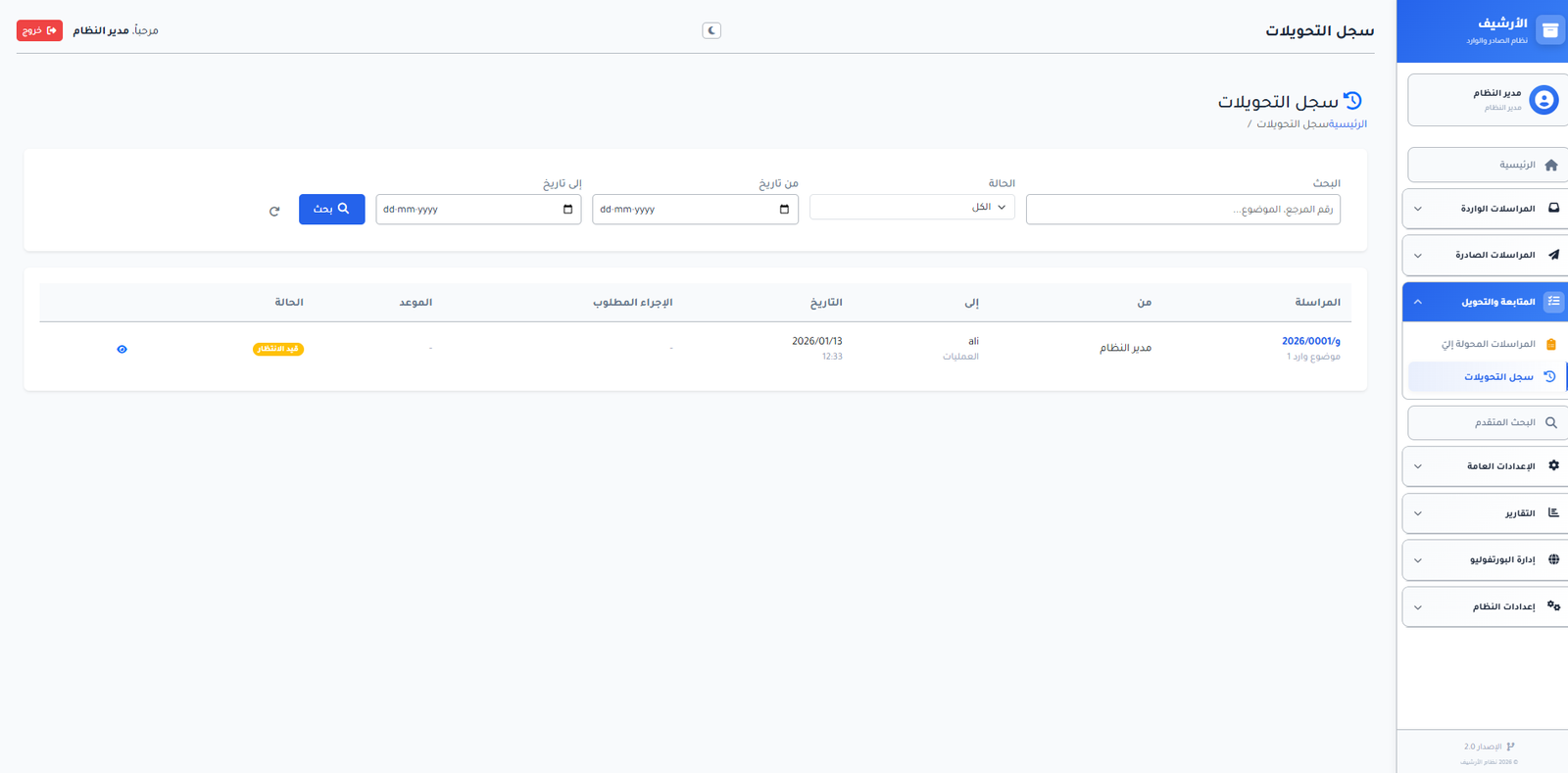The width and height of the screenshot is (1568, 773).
Task: Click the history icon beside سجل التحويلات in sidebar
Action: pyautogui.click(x=1549, y=376)
